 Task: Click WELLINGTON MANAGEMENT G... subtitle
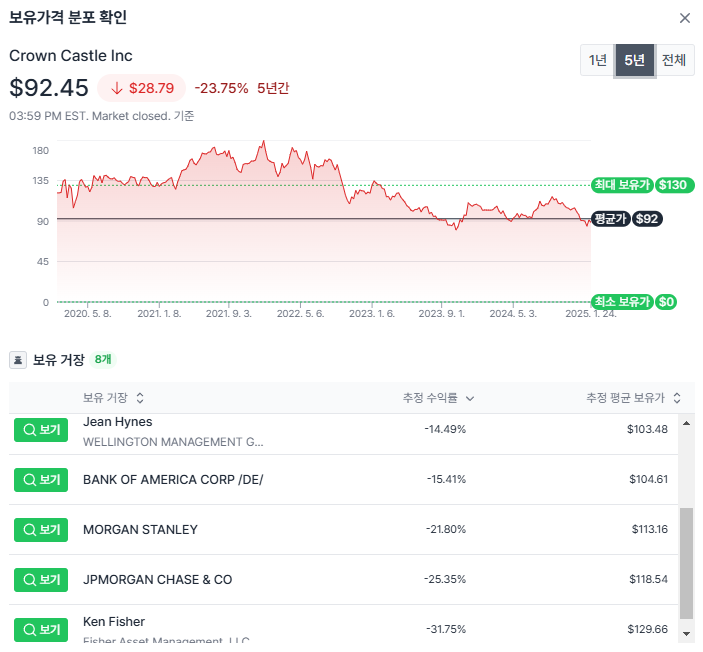[173, 442]
